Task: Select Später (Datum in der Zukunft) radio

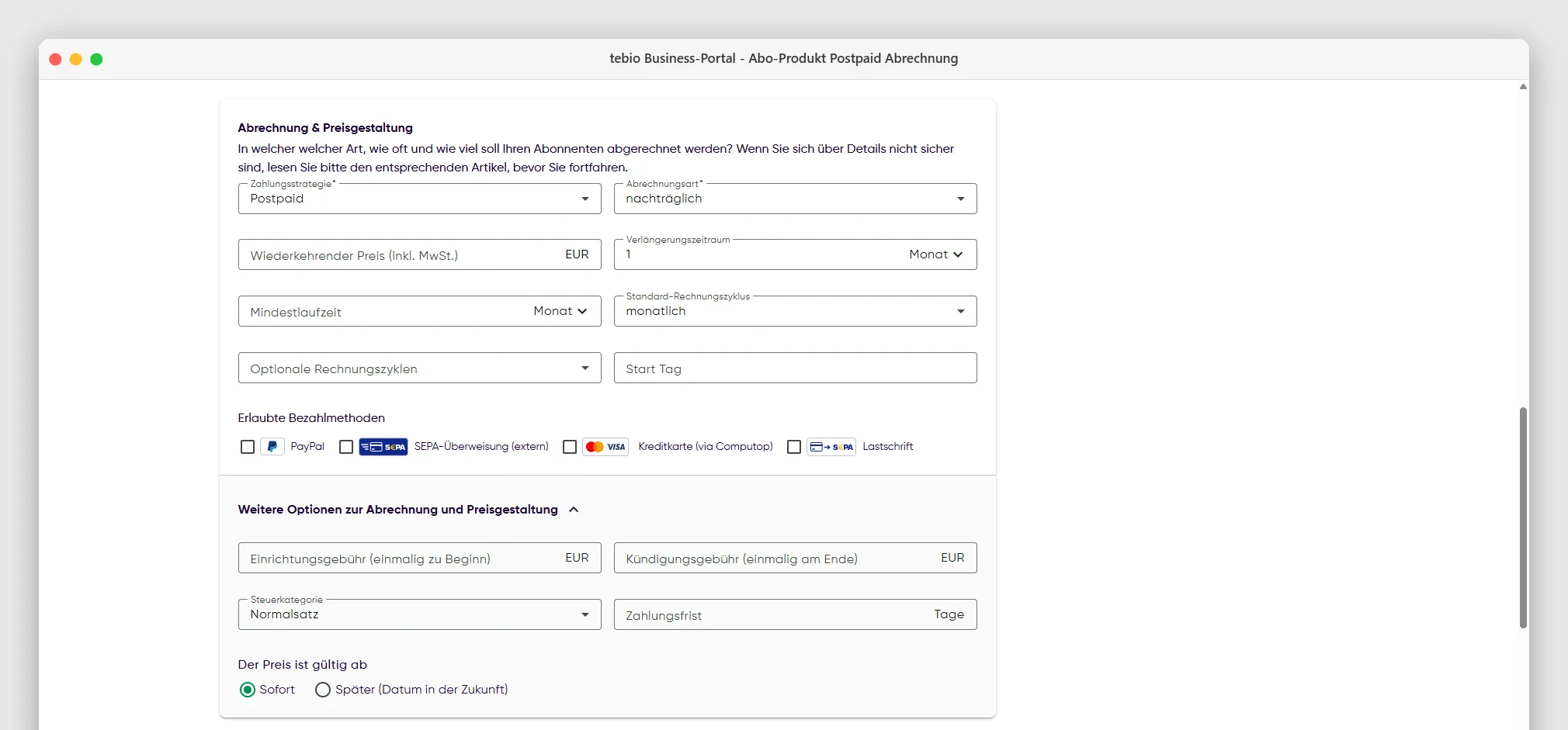Action: click(x=323, y=690)
